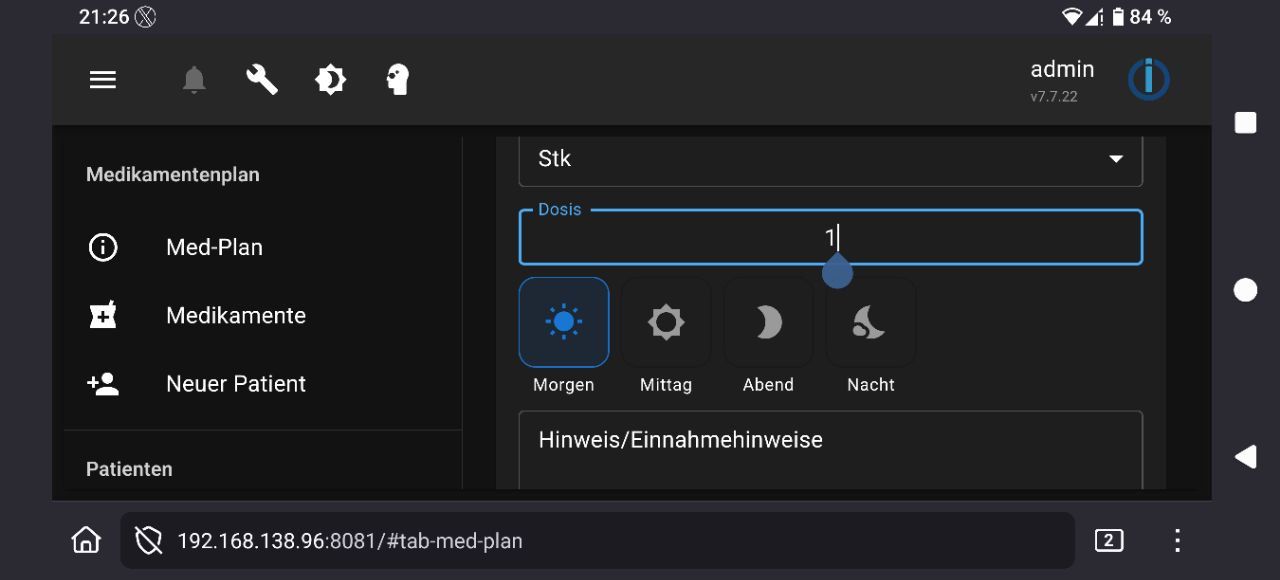Image resolution: width=1280 pixels, height=580 pixels.
Task: Open the browser tabs counter
Action: pos(1108,541)
